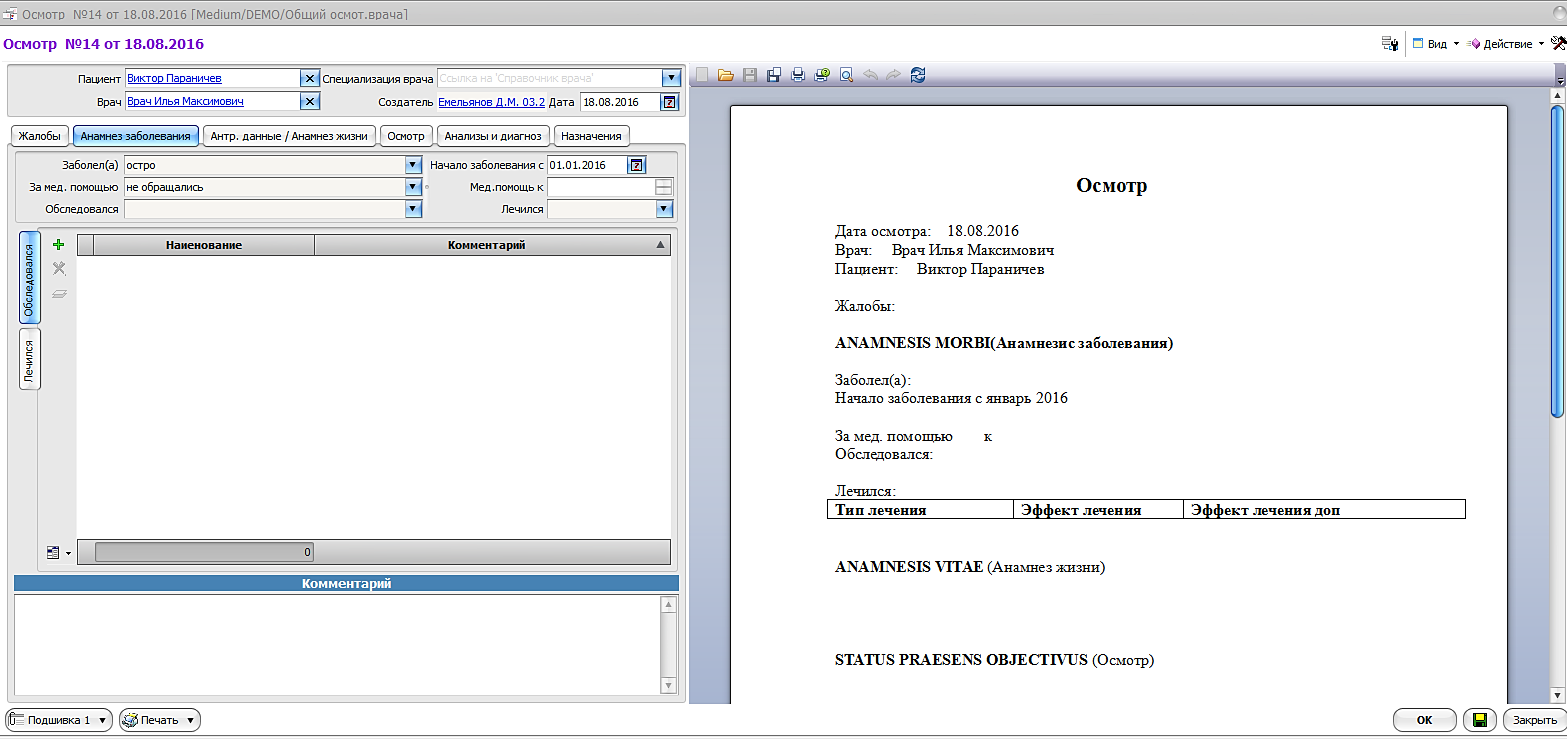Click the printer icon with question mark
The width and height of the screenshot is (1567, 739).
822,75
